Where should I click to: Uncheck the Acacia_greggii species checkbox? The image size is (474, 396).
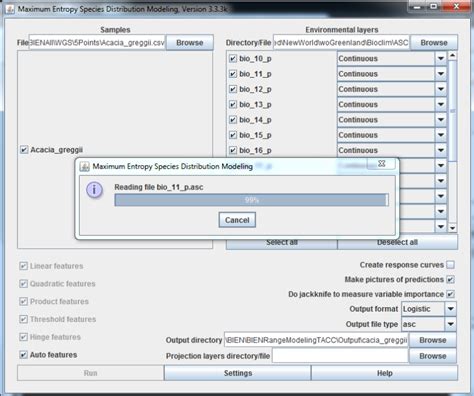click(x=24, y=150)
